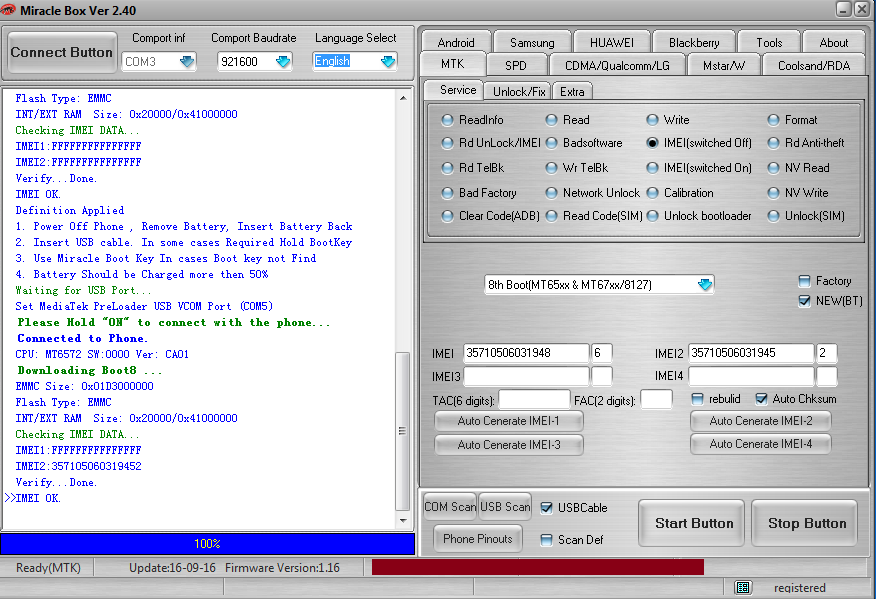Select Clear Code(ADB) radio option

447,216
